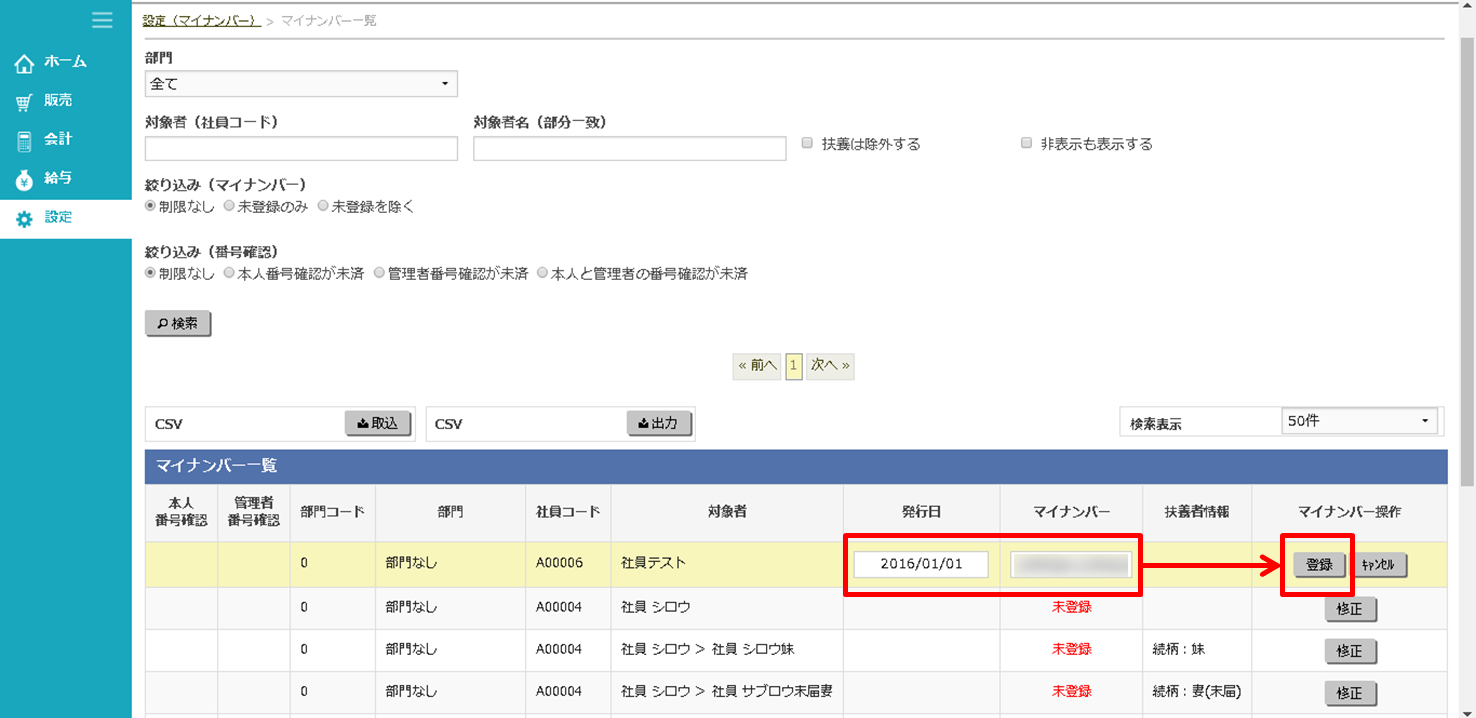Select 本人番号確認が未済 radio option
1476x718 pixels.
229,272
